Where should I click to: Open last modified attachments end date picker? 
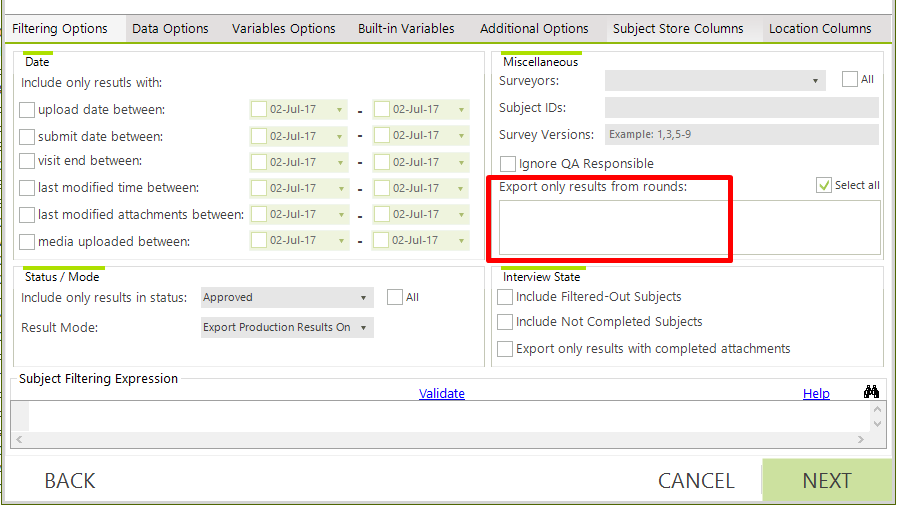[462, 215]
